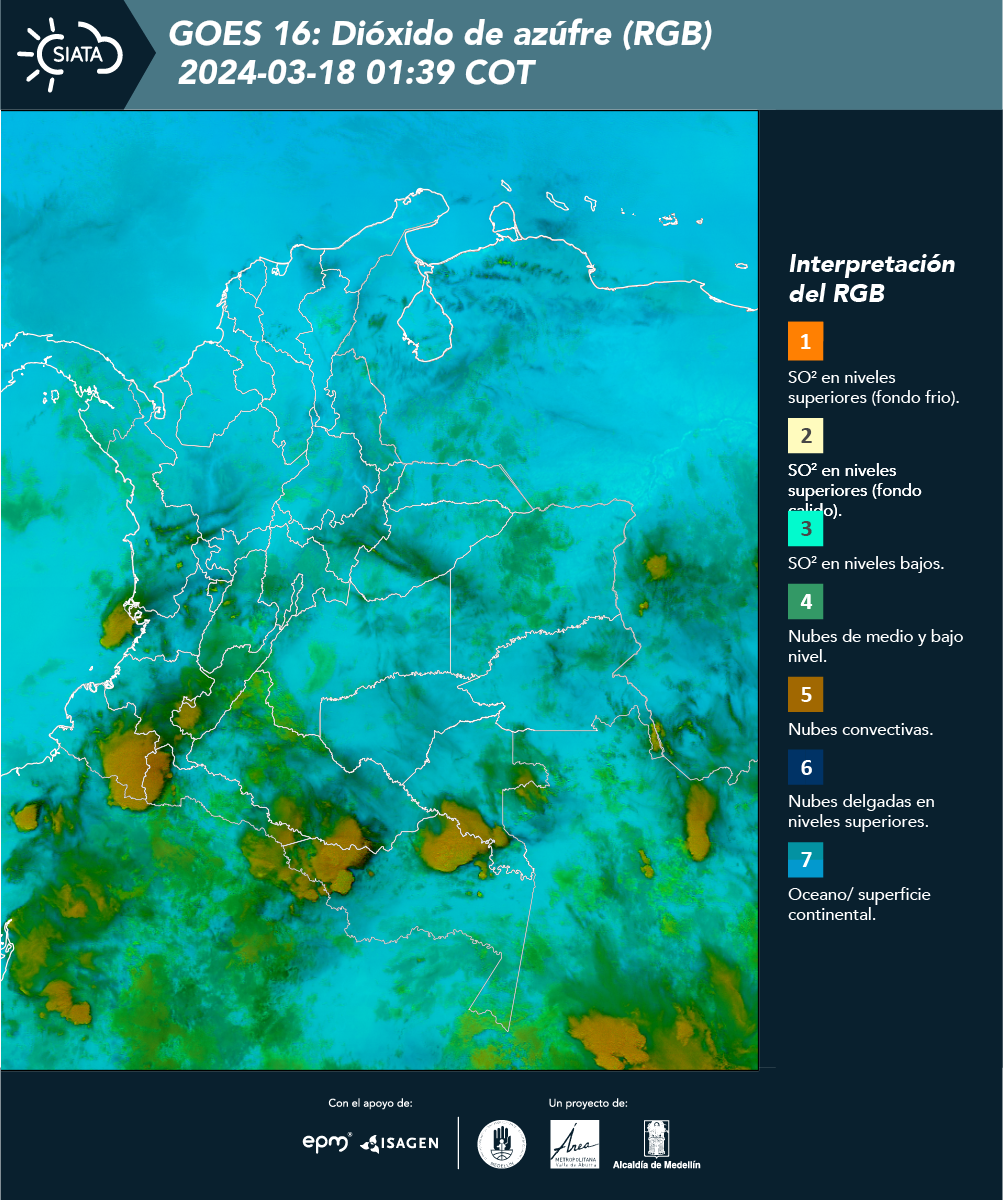Click the label 'SO² en niveles superiores (fondo frio).'
This screenshot has height=1200, width=1003.
(874, 387)
